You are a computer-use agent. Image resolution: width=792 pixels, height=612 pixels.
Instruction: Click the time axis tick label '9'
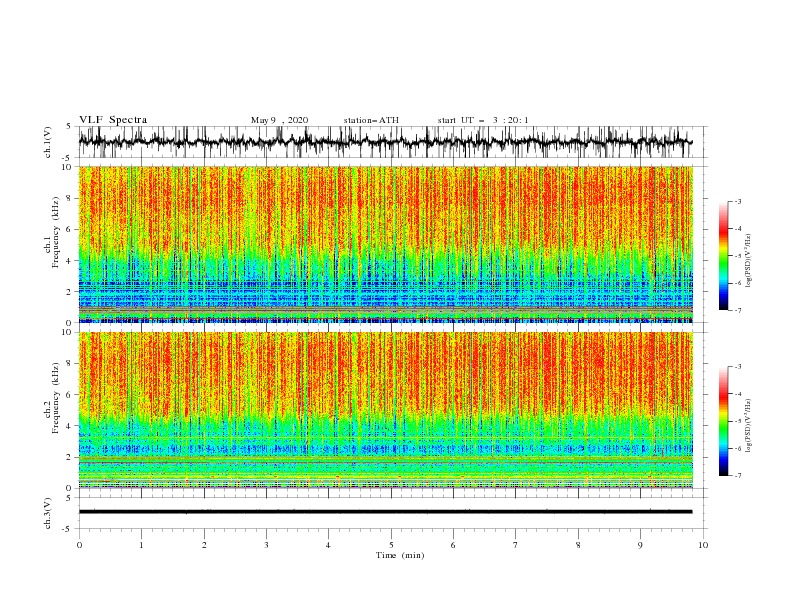(640, 545)
